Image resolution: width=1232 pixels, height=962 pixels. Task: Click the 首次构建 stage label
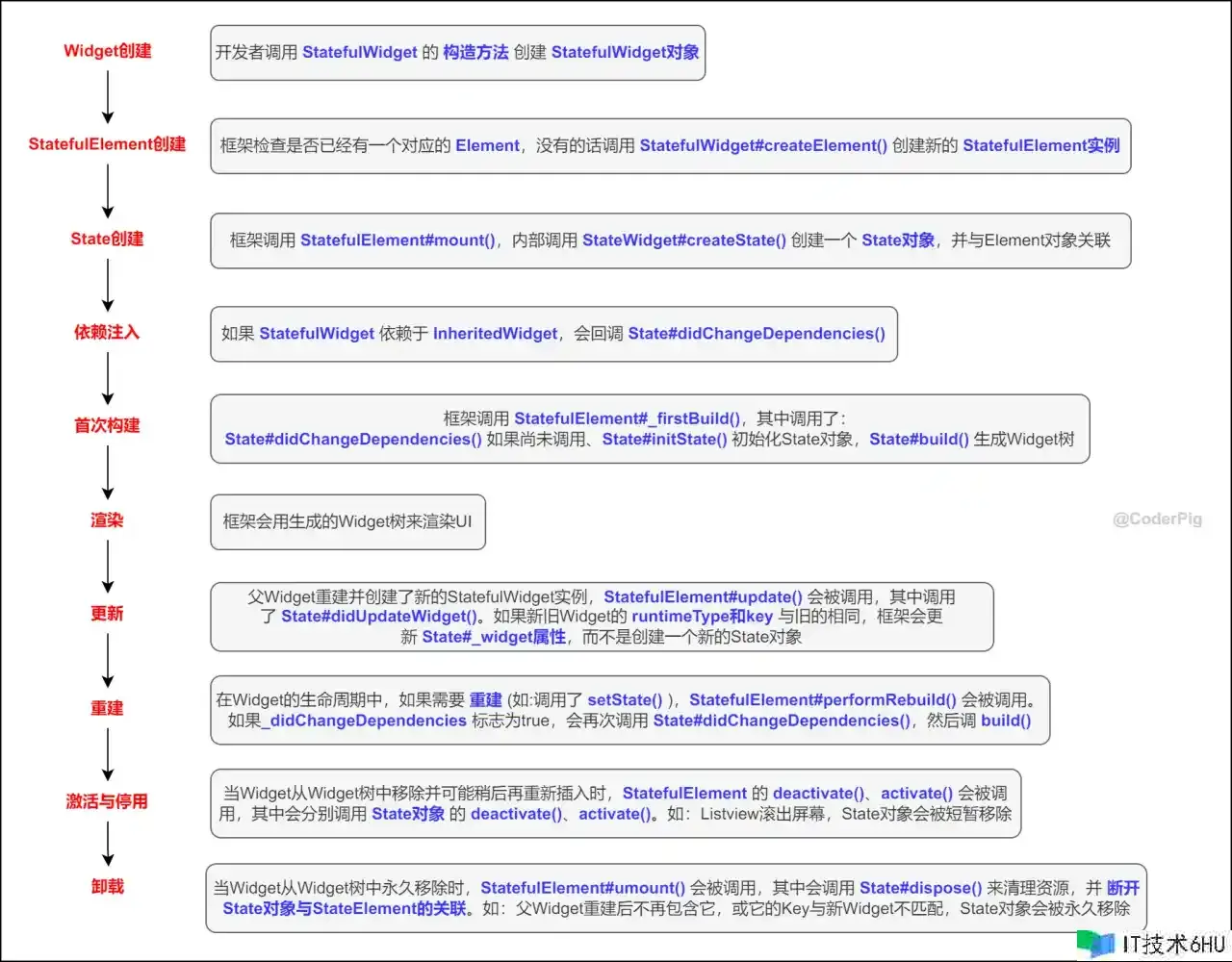(x=107, y=425)
